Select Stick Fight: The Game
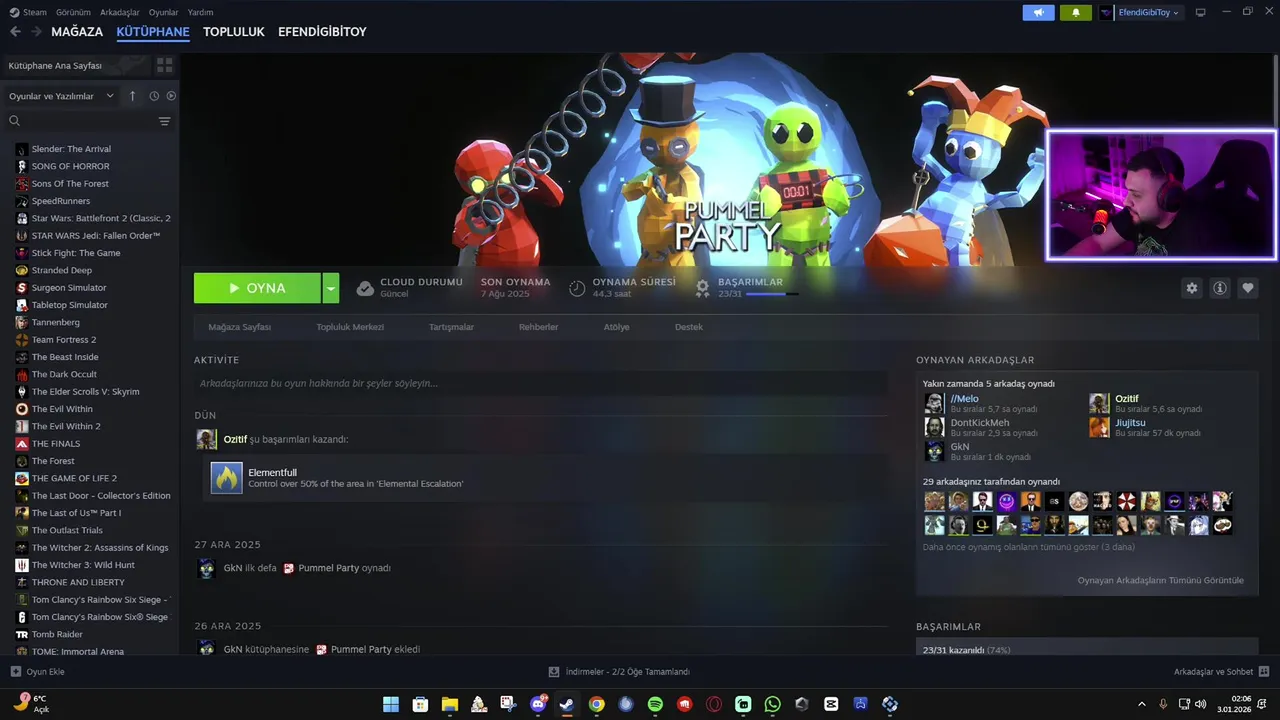 pyautogui.click(x=76, y=253)
